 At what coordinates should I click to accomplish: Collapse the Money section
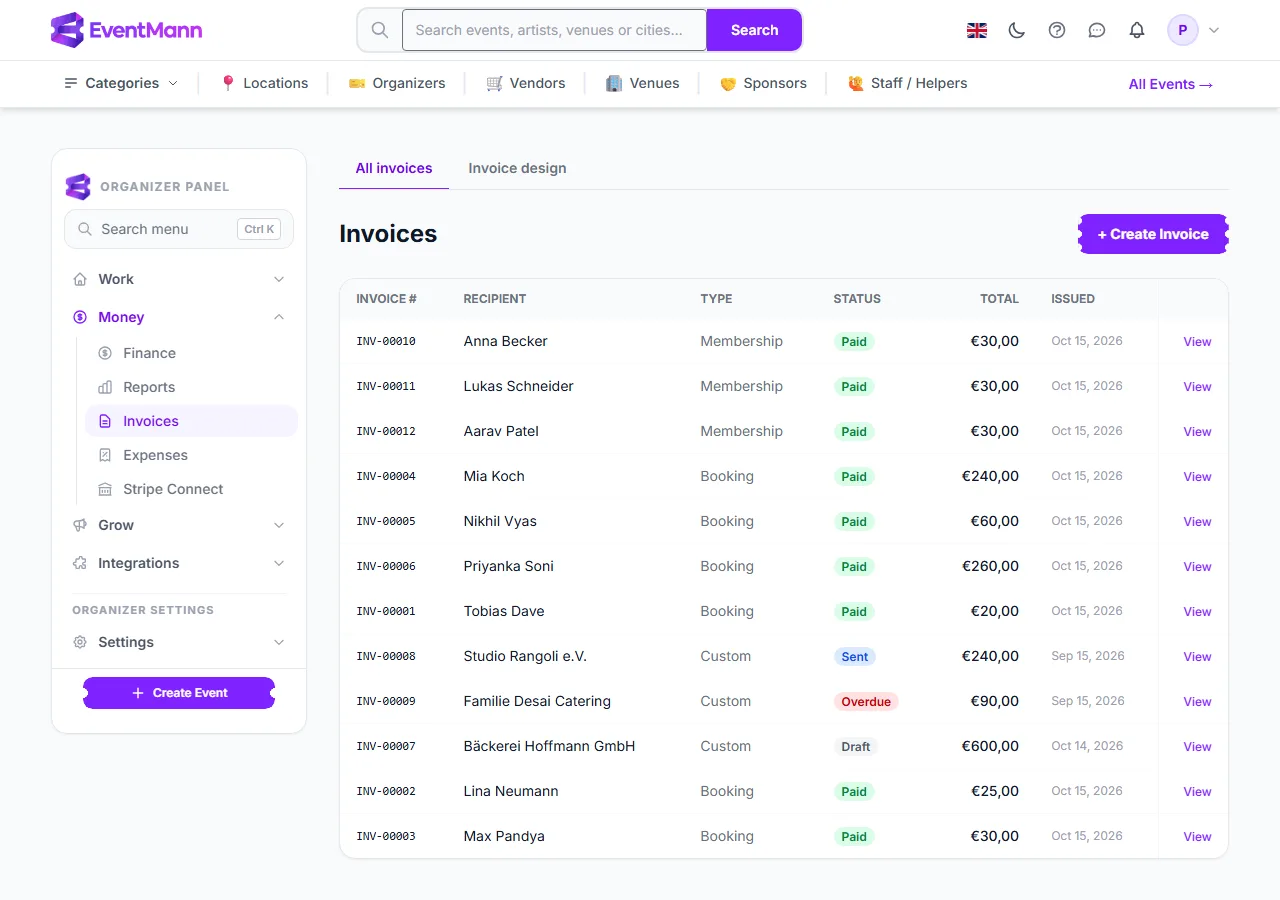click(179, 317)
